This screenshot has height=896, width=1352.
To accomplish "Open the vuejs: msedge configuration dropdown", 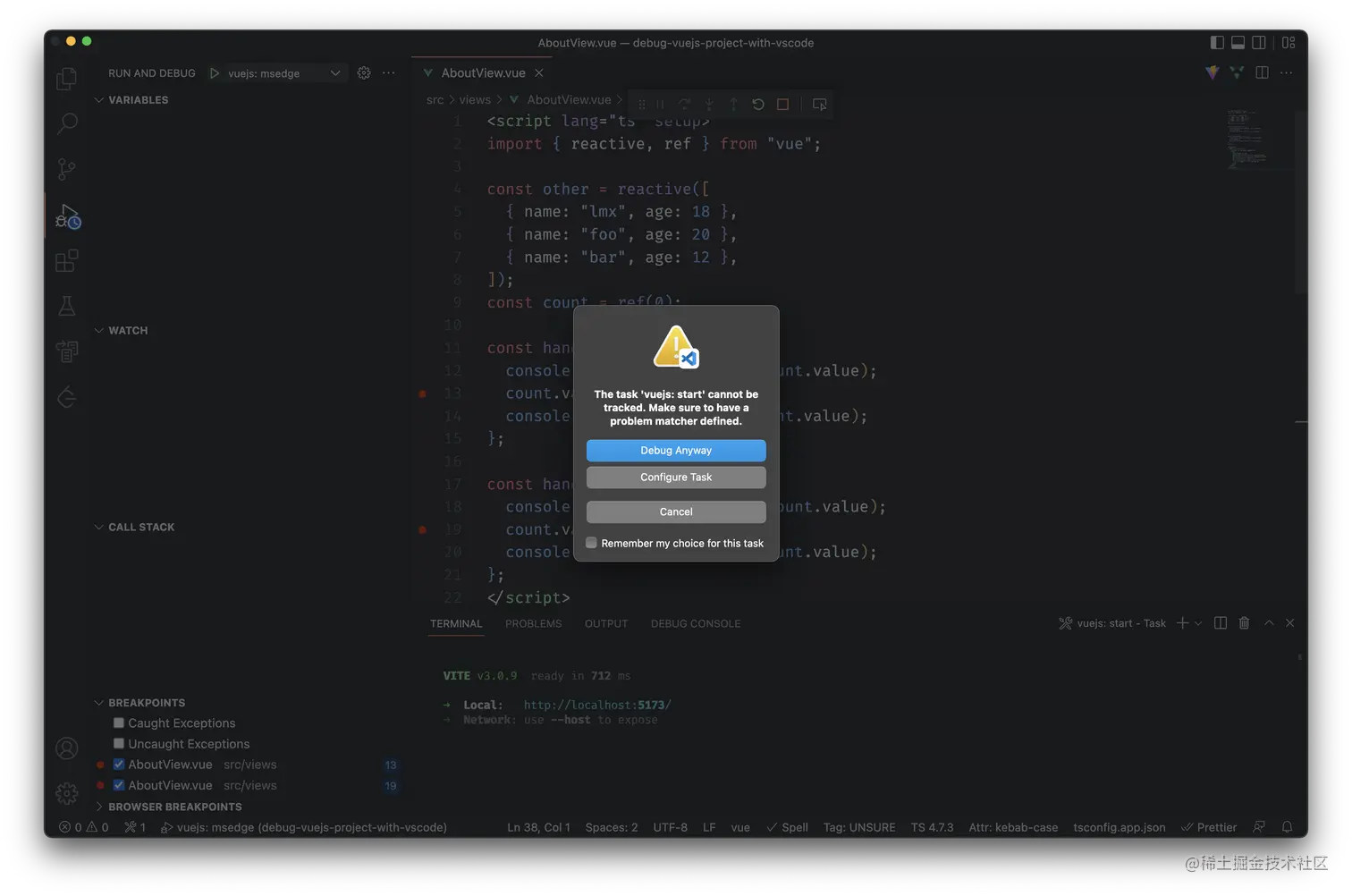I will pyautogui.click(x=334, y=72).
